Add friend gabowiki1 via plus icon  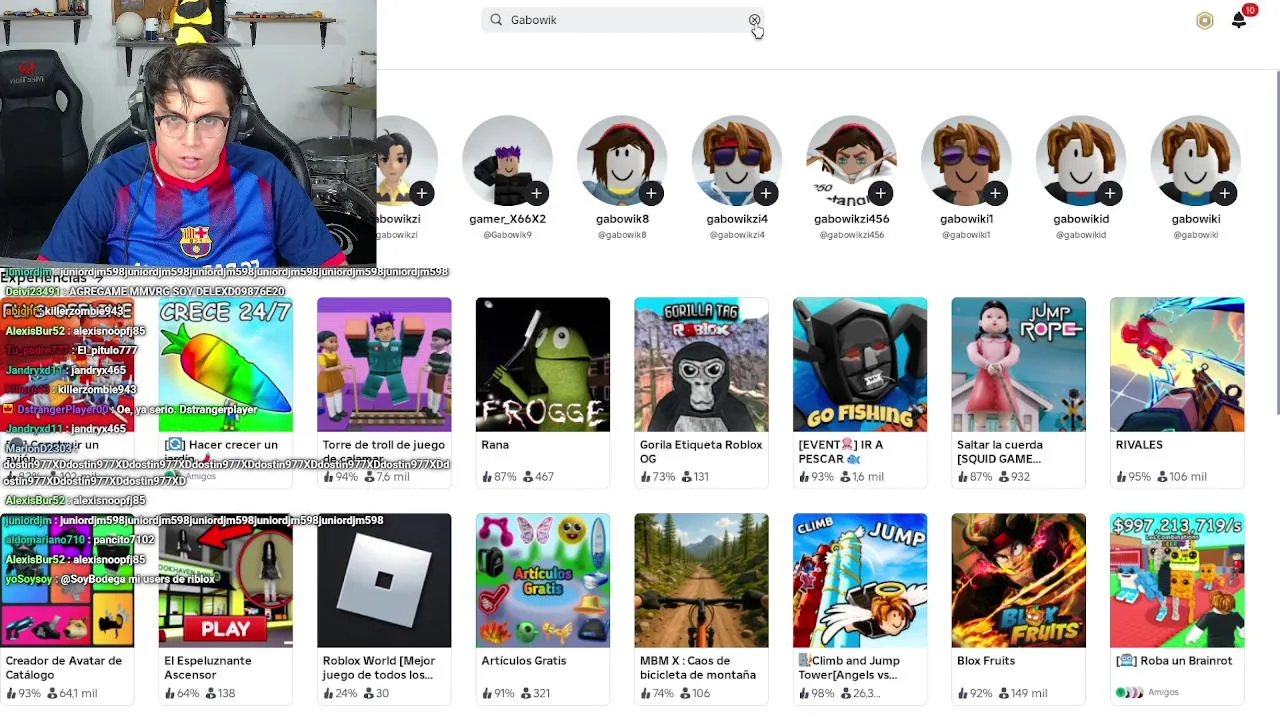click(994, 193)
